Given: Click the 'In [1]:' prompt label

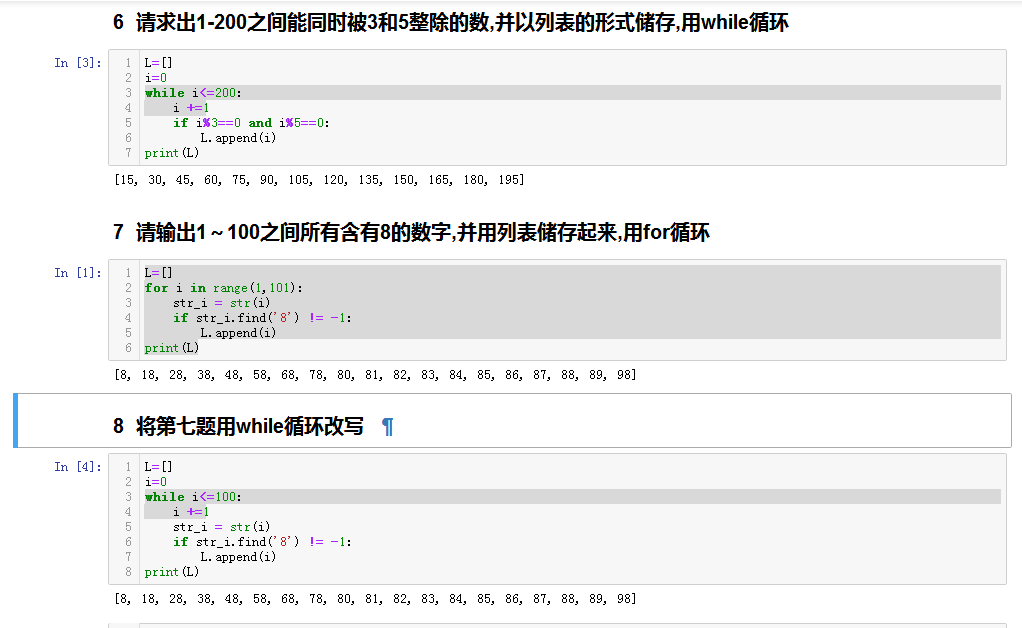Looking at the screenshot, I should click(78, 272).
